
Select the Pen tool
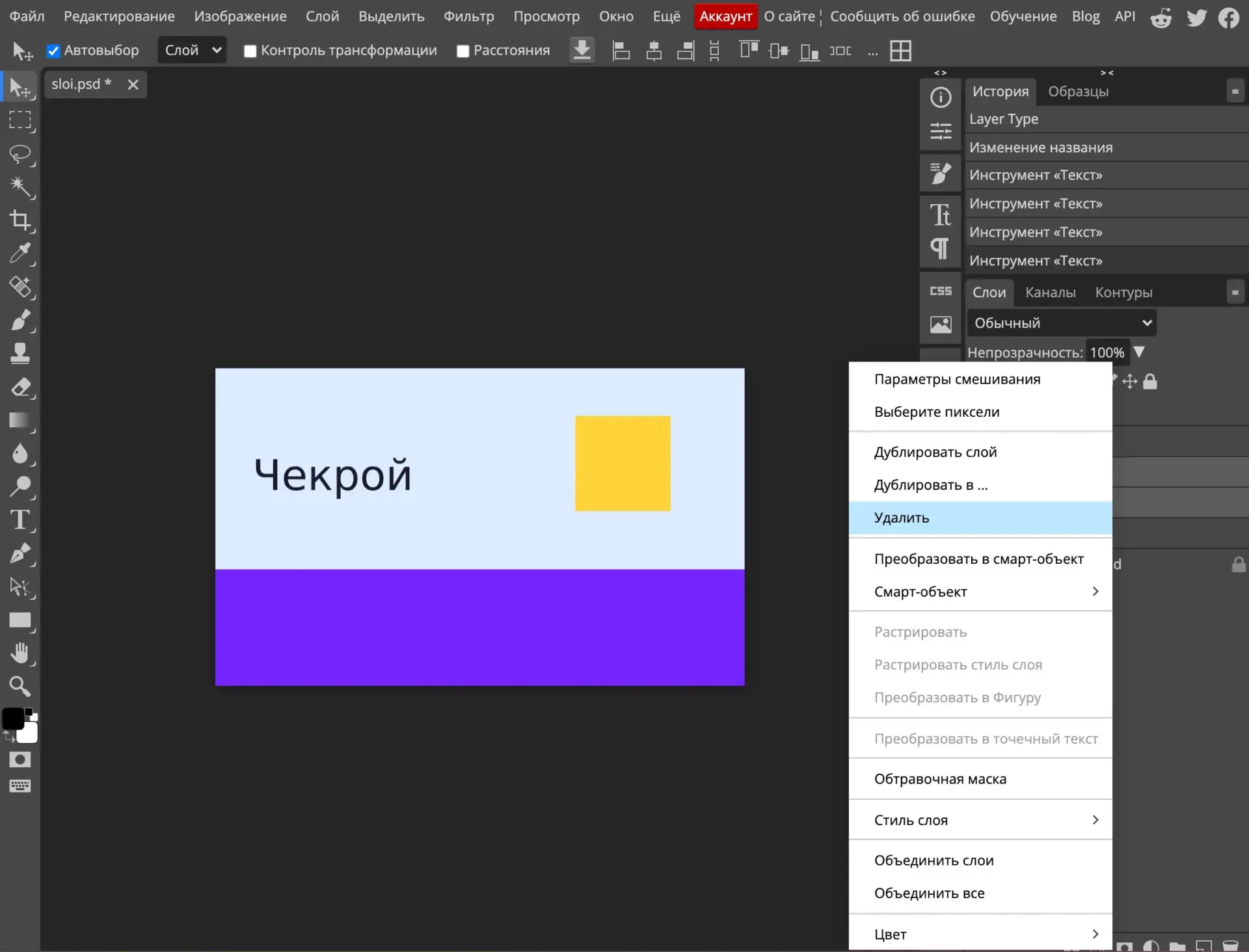pyautogui.click(x=20, y=553)
